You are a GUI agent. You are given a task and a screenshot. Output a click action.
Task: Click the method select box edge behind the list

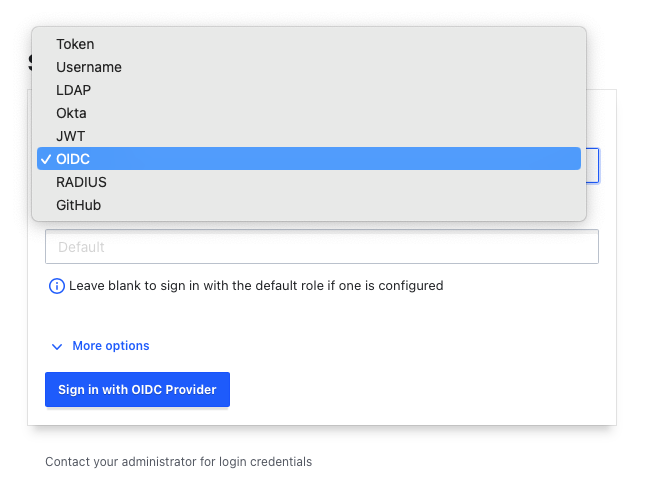click(593, 165)
